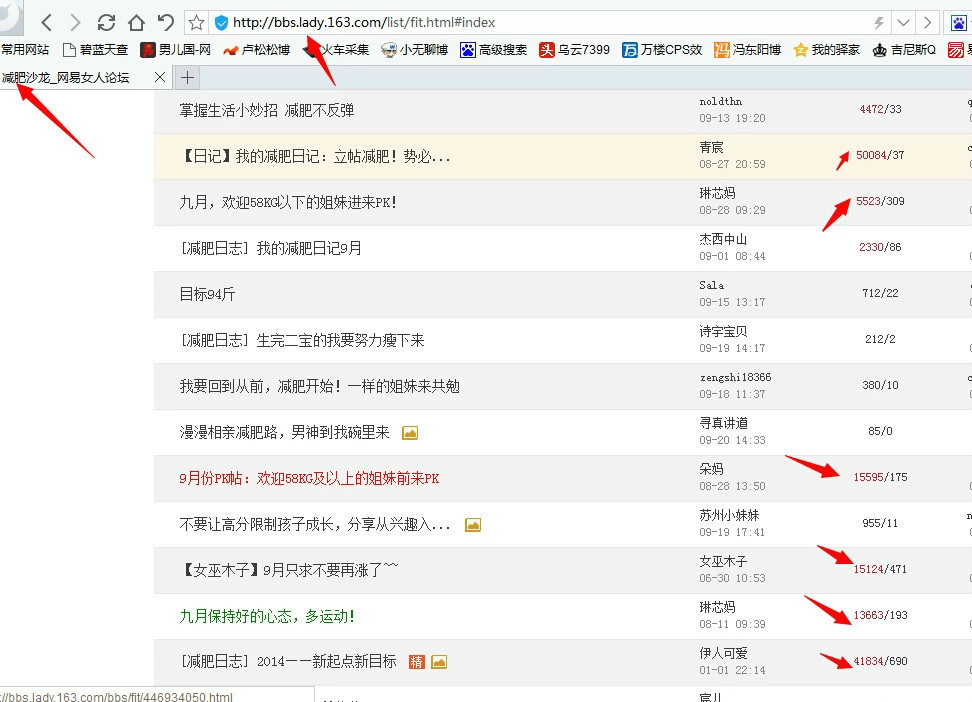Click the lightning speed-mode icon in address bar
The height and width of the screenshot is (702, 972).
879,22
